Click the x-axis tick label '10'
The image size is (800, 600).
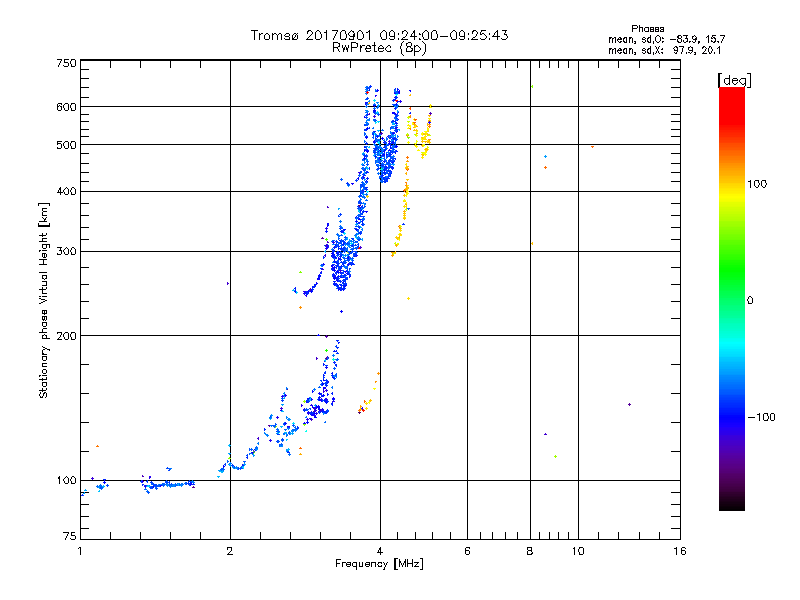[x=578, y=551]
